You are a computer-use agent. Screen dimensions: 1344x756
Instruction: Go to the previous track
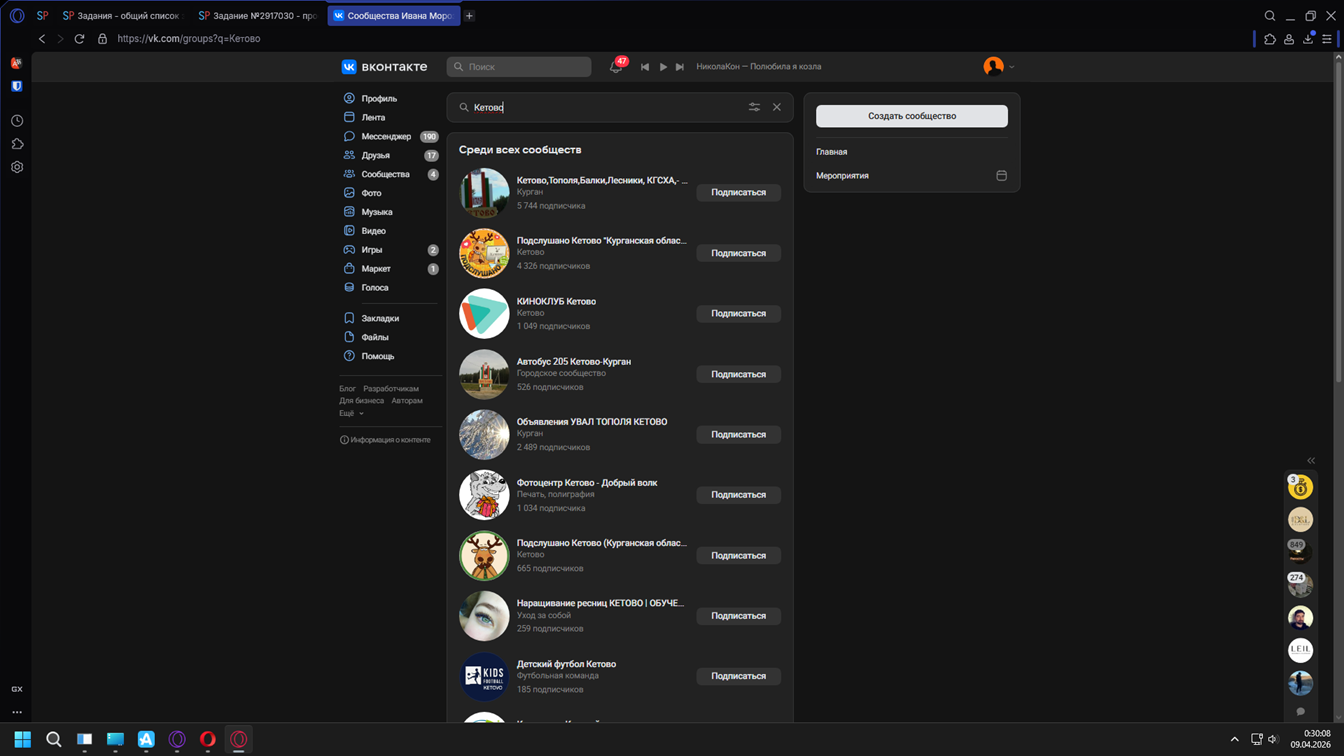click(645, 67)
